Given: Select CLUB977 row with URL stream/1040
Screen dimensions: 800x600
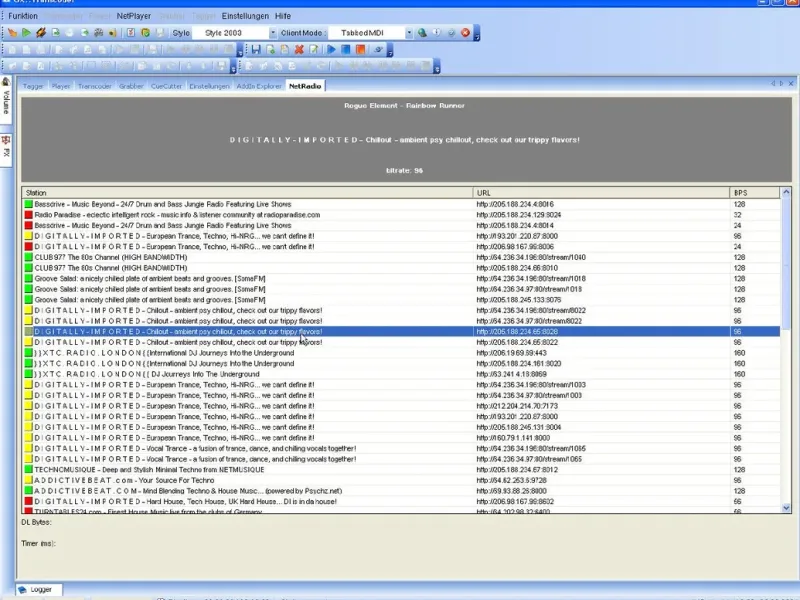Looking at the screenshot, I should pos(402,257).
